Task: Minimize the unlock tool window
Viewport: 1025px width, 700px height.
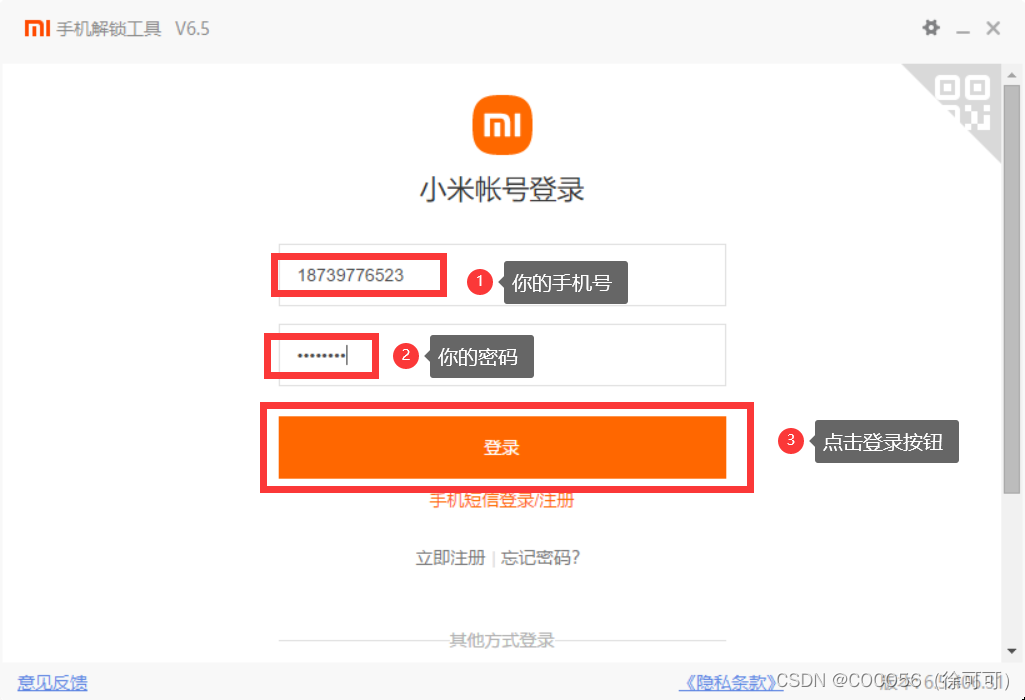Action: 962,29
